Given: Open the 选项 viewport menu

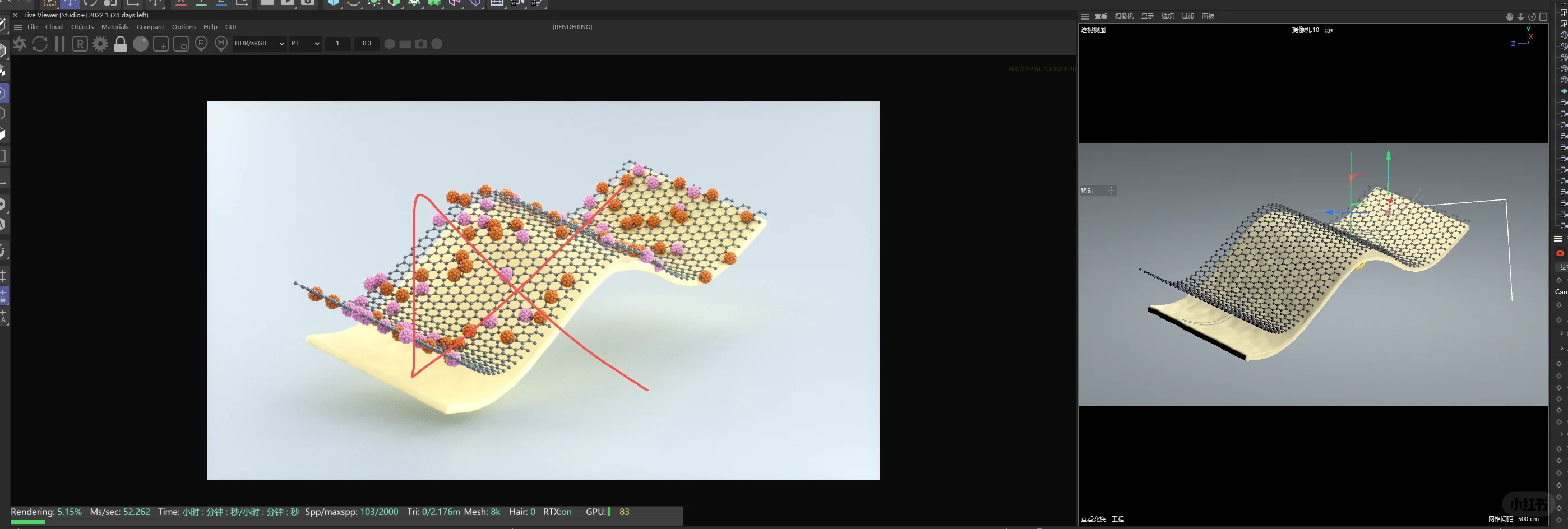Looking at the screenshot, I should pos(1168,16).
